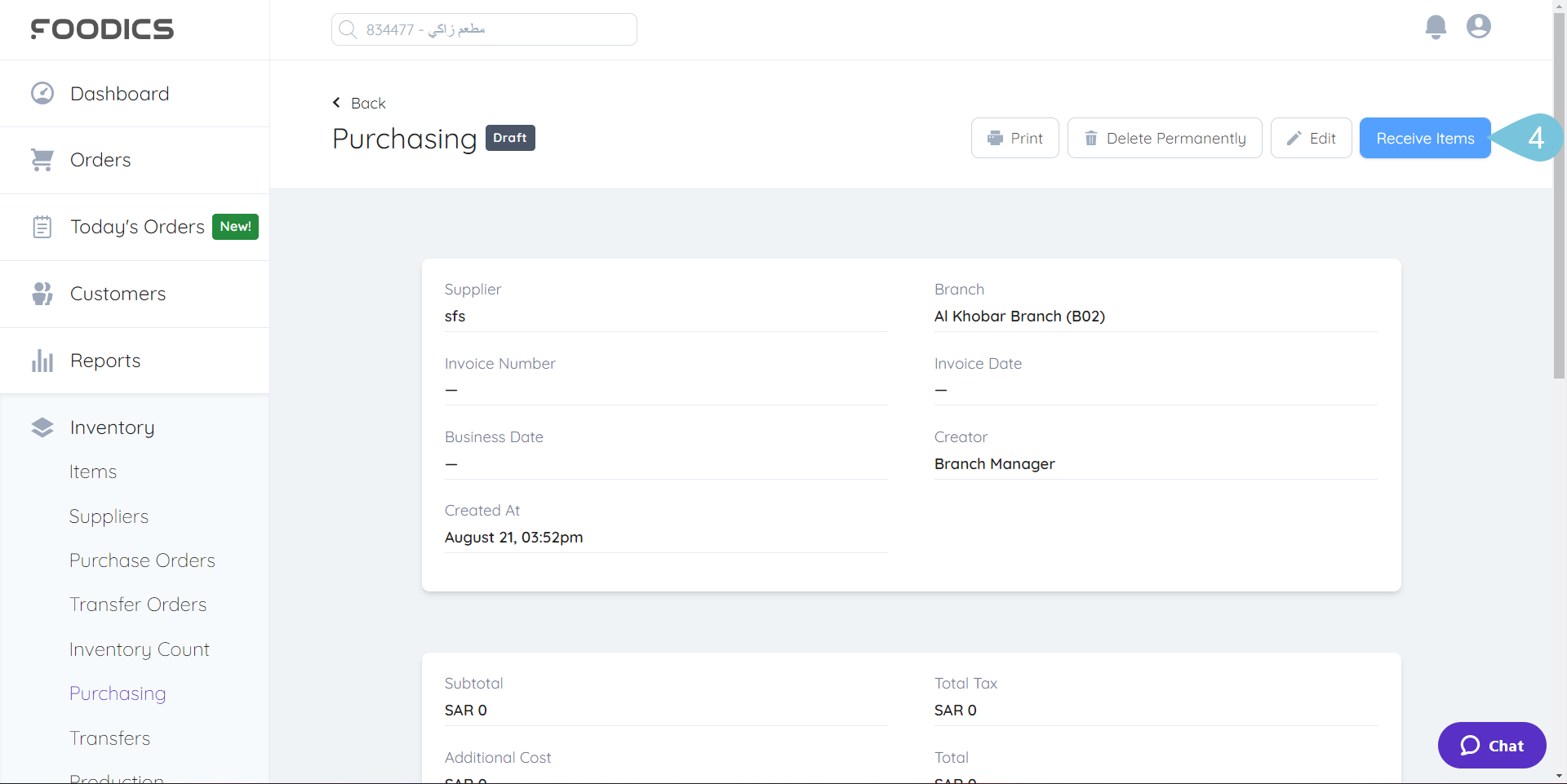Click the Receive Items button

click(1423, 138)
